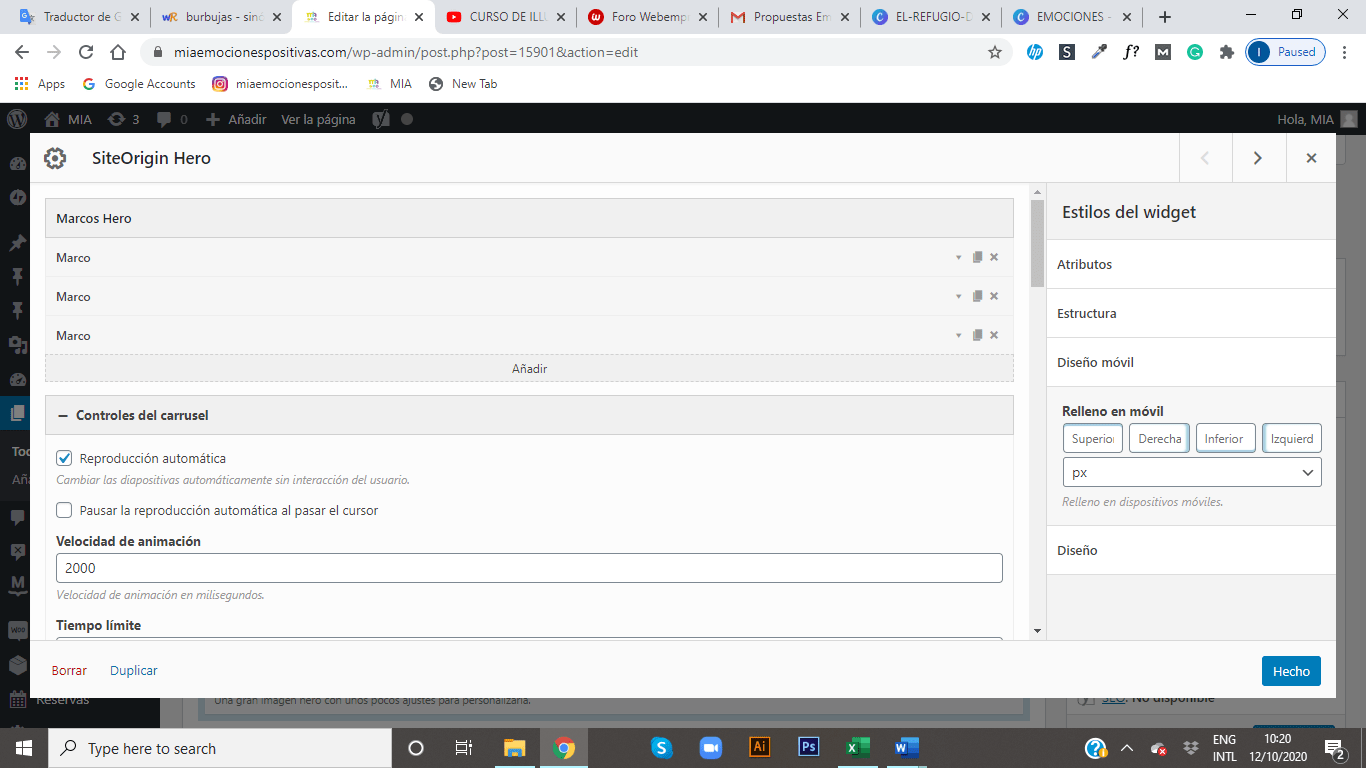
Task: Disable the Reproducción automática checkbox
Action: pyautogui.click(x=64, y=458)
